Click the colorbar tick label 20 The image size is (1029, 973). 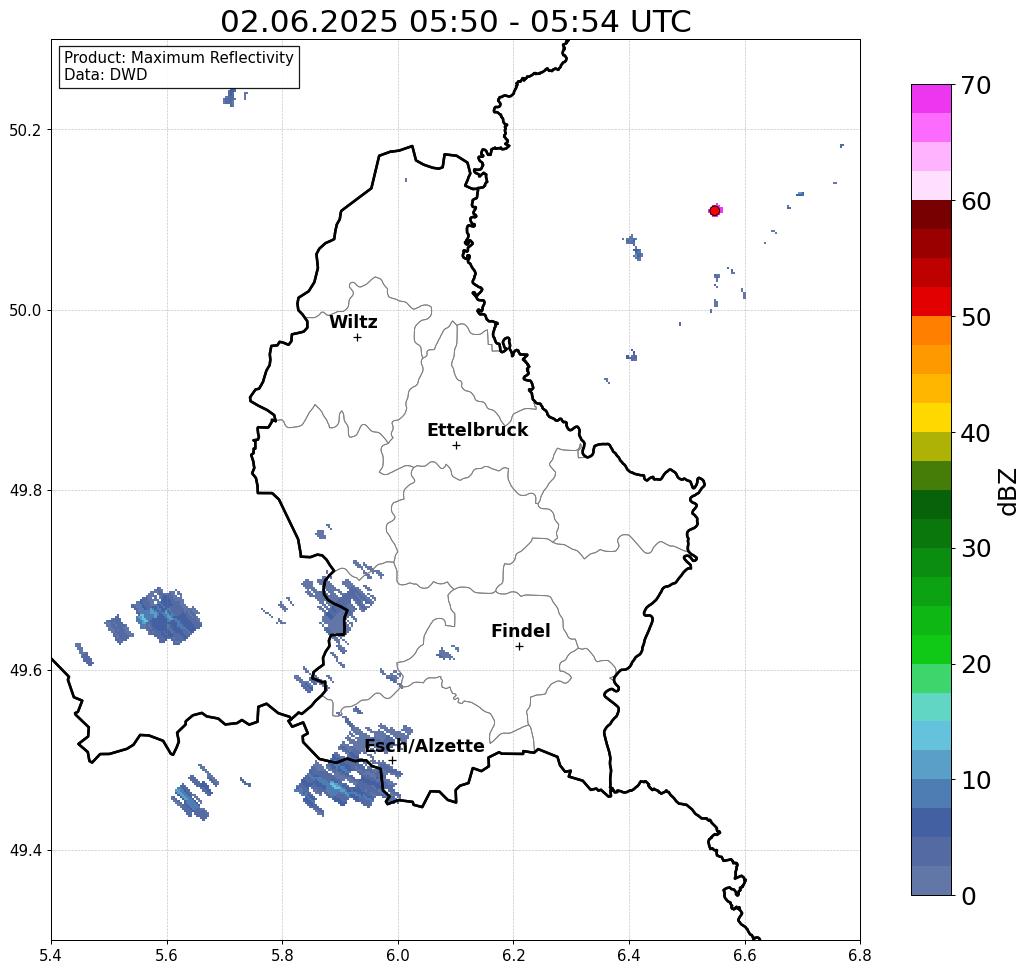975,664
